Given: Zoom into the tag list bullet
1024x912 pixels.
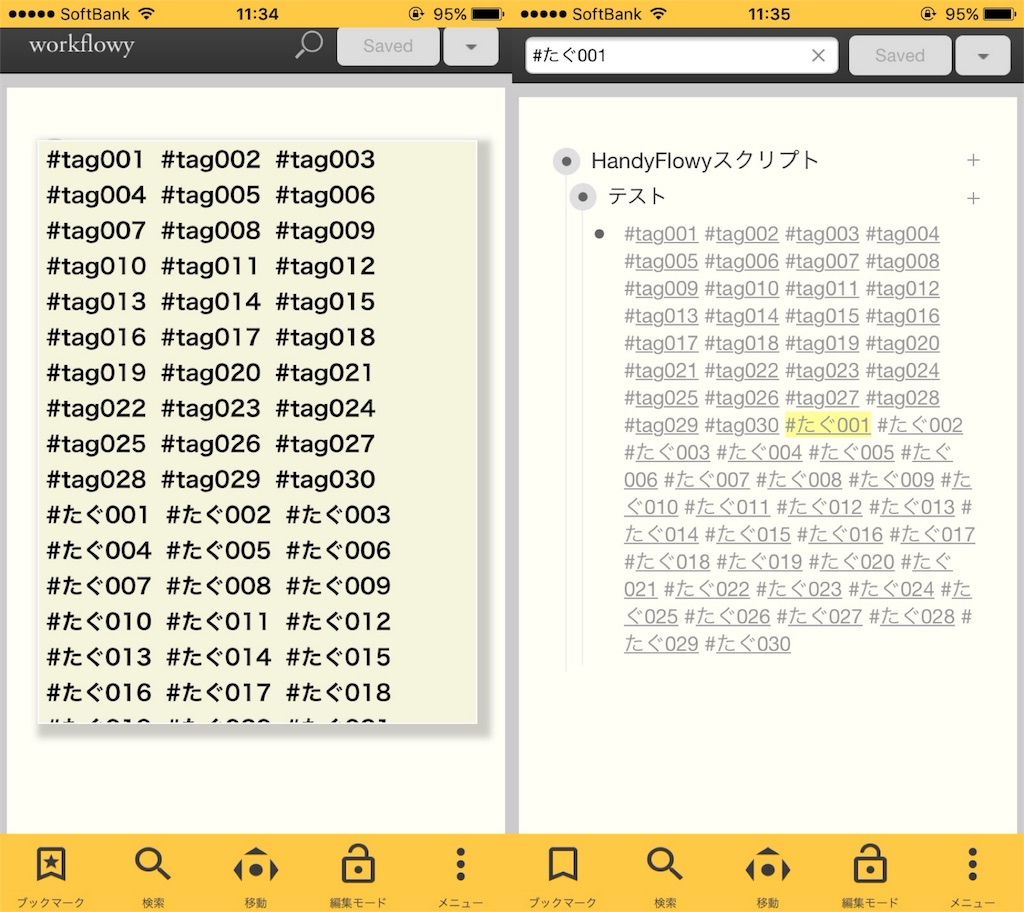Looking at the screenshot, I should tap(600, 233).
